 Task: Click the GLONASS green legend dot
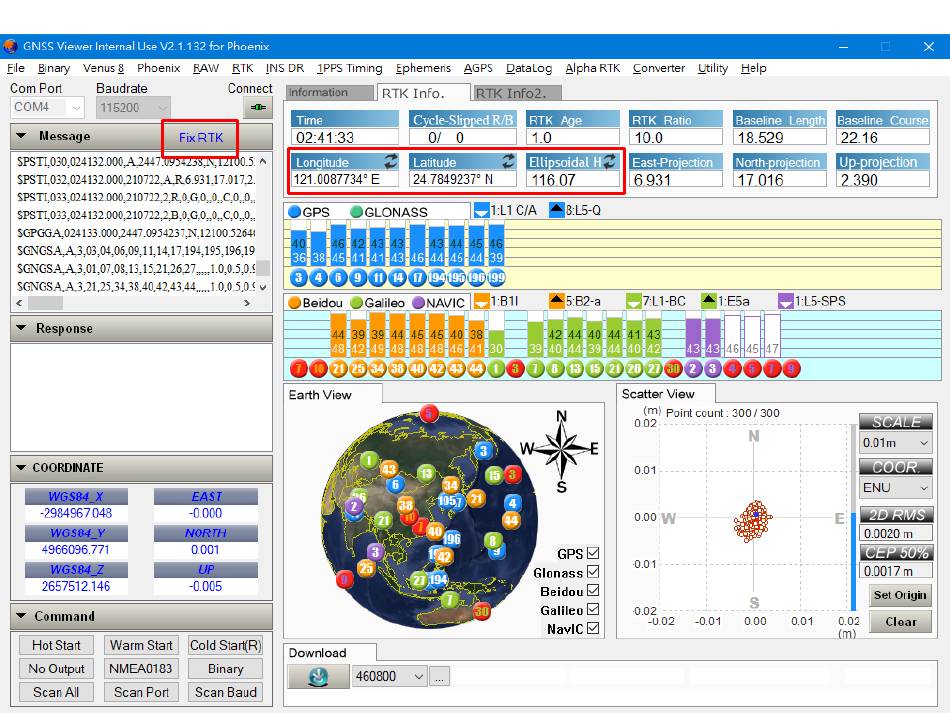(x=356, y=211)
